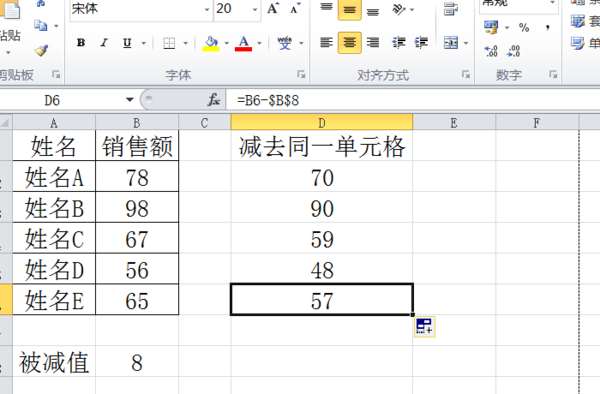This screenshot has width=600, height=394.
Task: Click the Percent Style button
Action: coord(524,27)
